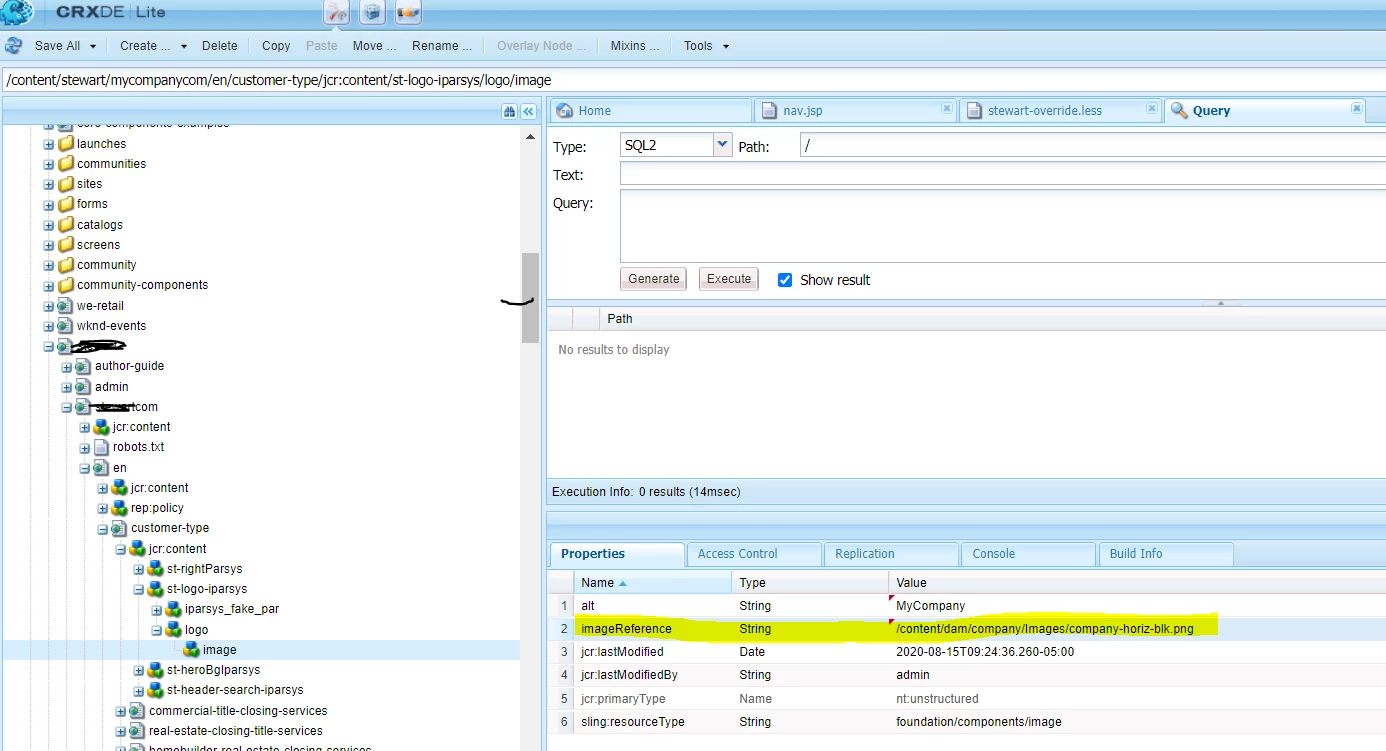
Task: Click the binoculars search icon in tree panel
Action: coord(510,111)
